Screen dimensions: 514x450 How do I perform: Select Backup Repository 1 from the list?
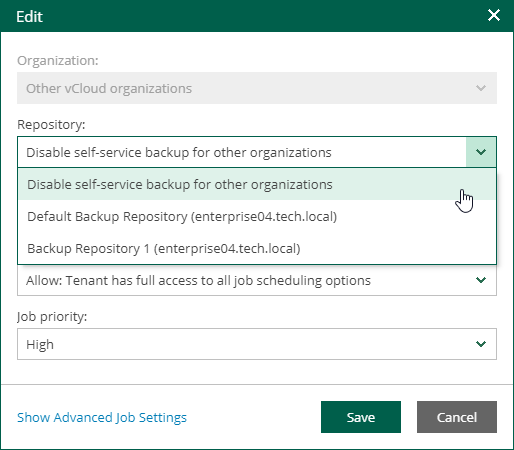click(257, 248)
